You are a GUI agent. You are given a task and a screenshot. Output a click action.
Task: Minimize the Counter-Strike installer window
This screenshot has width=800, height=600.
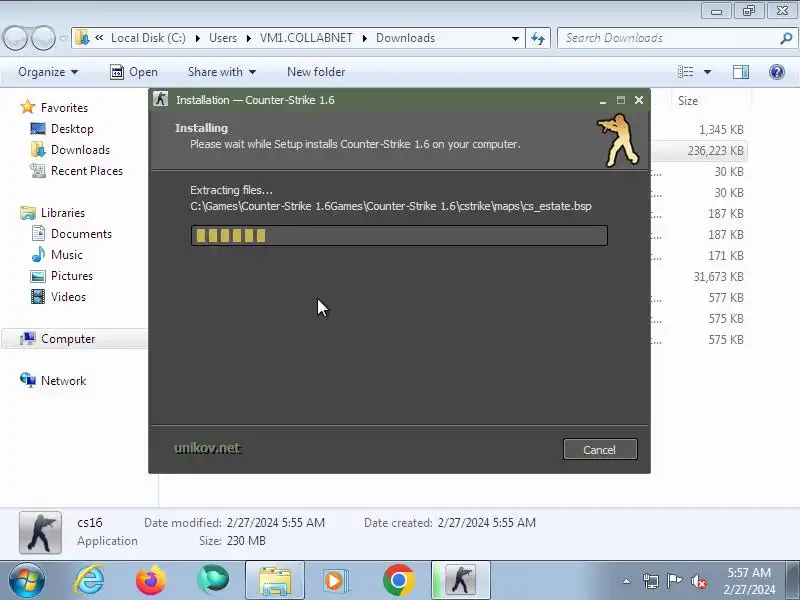point(603,100)
